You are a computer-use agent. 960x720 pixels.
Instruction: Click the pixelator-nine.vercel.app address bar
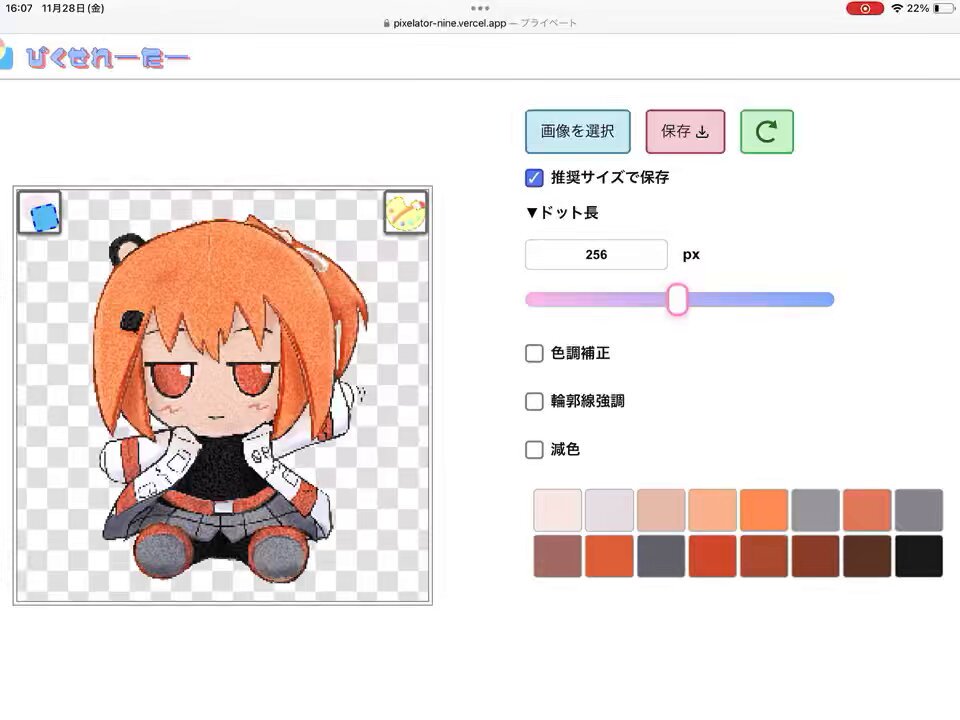(x=480, y=23)
